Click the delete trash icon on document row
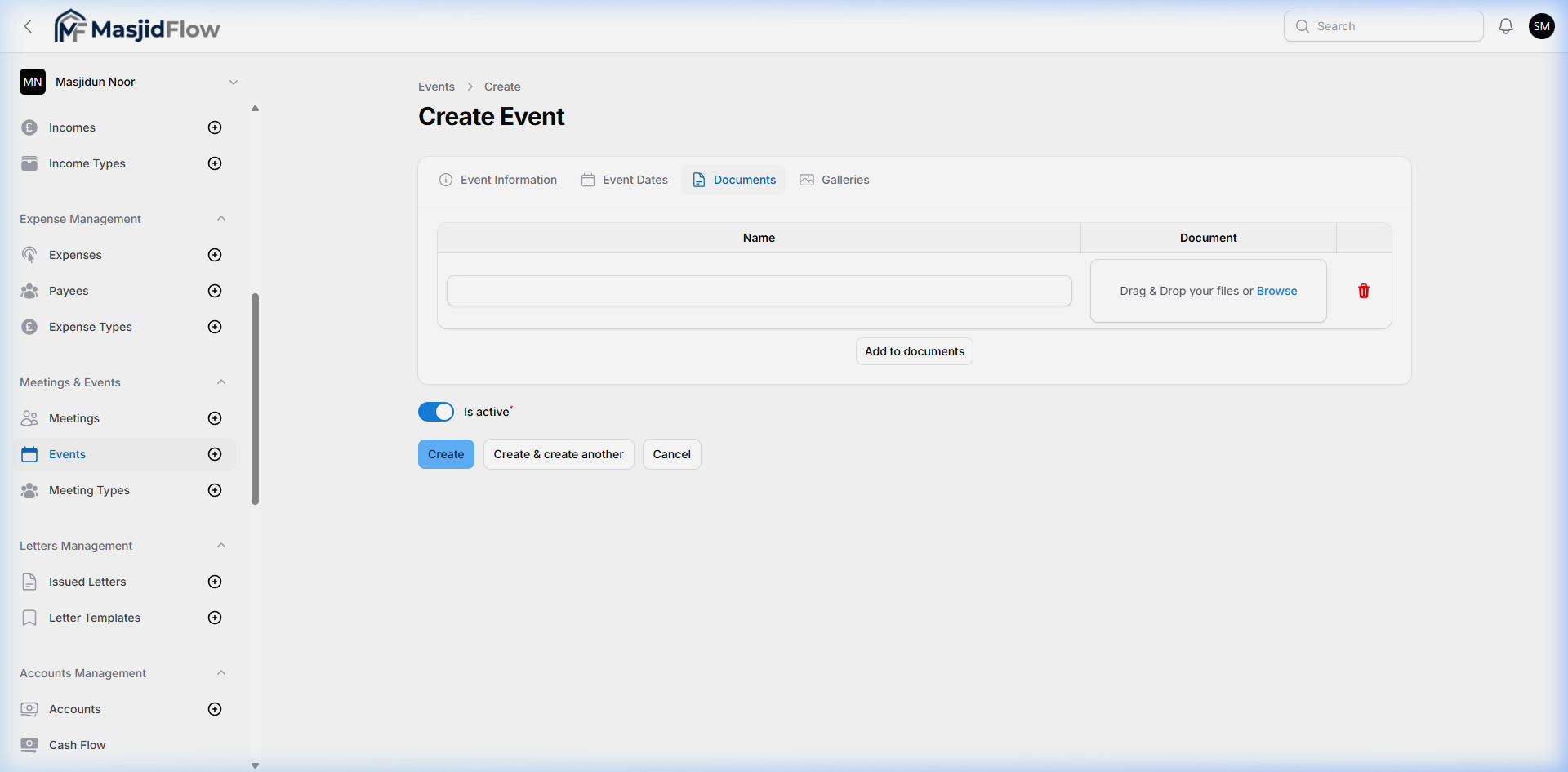The height and width of the screenshot is (772, 1568). tap(1363, 291)
